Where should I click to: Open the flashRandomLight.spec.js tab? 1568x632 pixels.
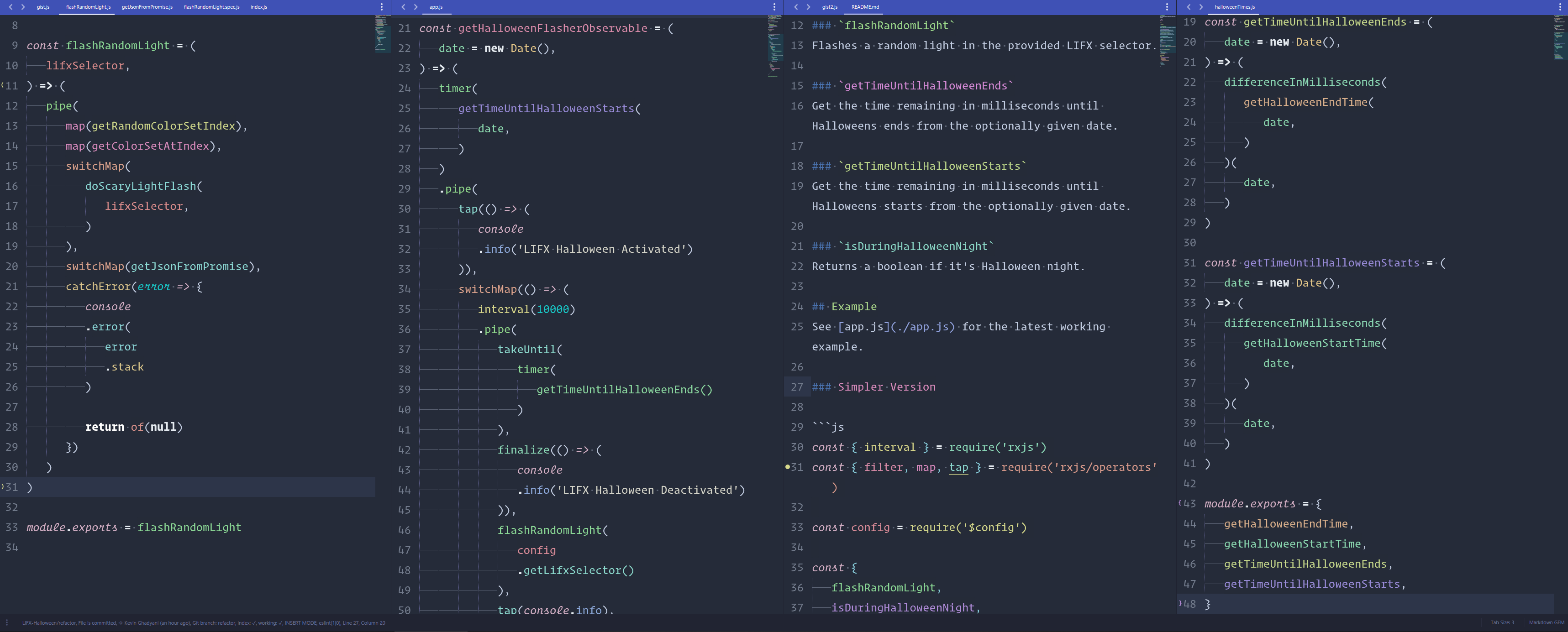211,7
